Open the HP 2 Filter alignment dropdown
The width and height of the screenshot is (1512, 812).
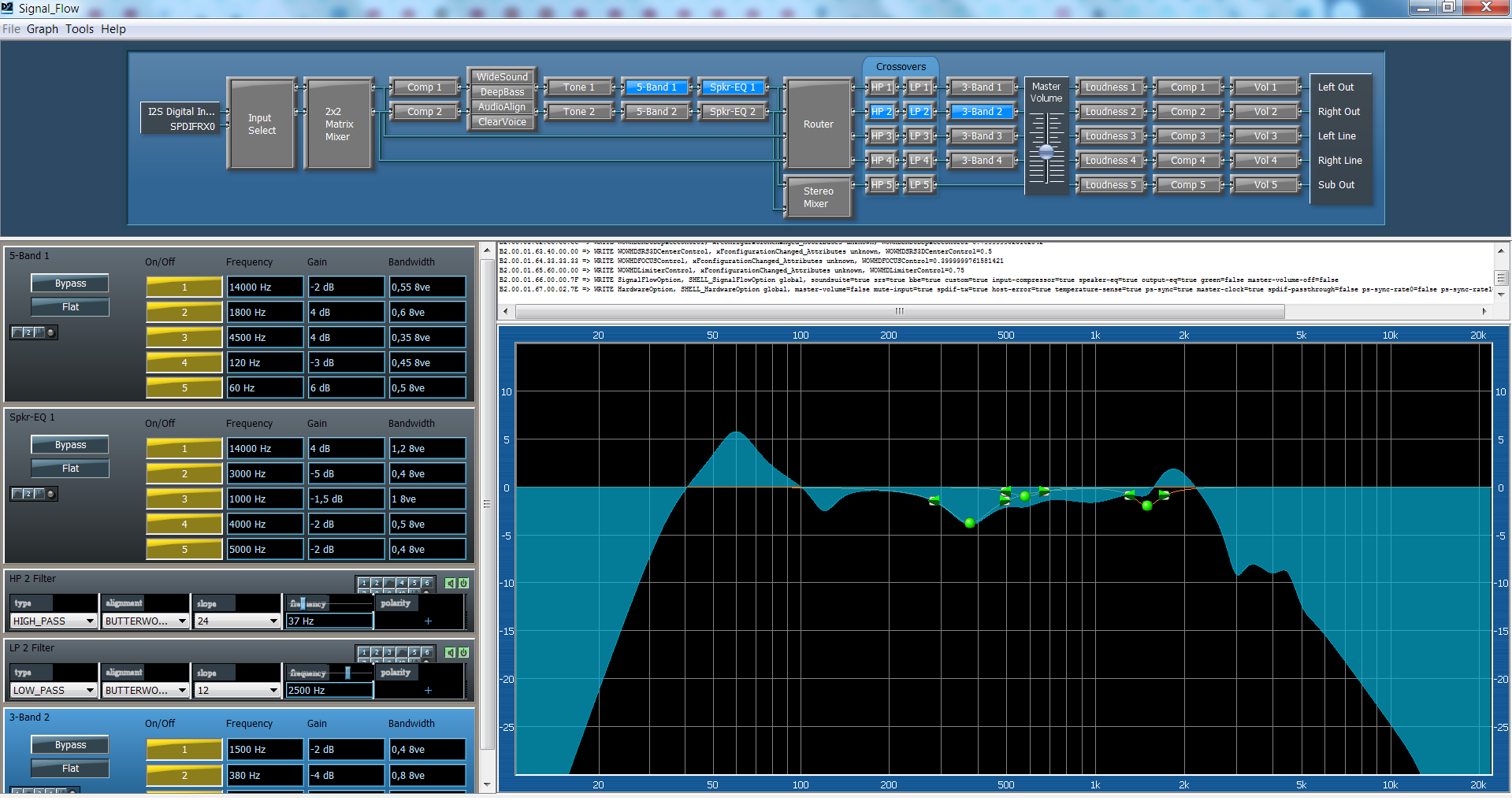[x=145, y=621]
